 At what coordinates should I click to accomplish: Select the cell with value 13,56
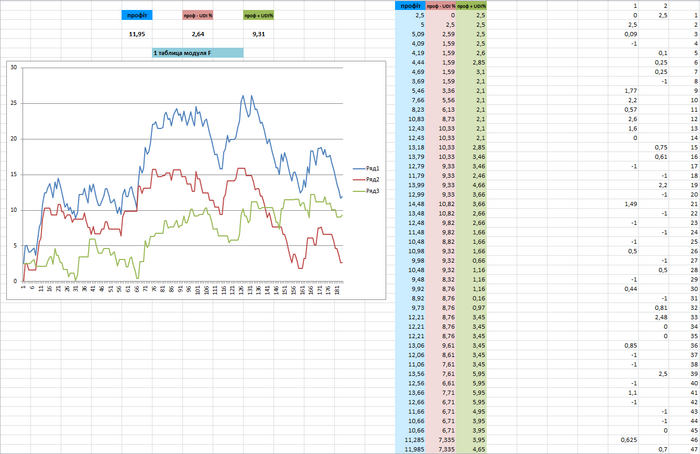[x=410, y=374]
